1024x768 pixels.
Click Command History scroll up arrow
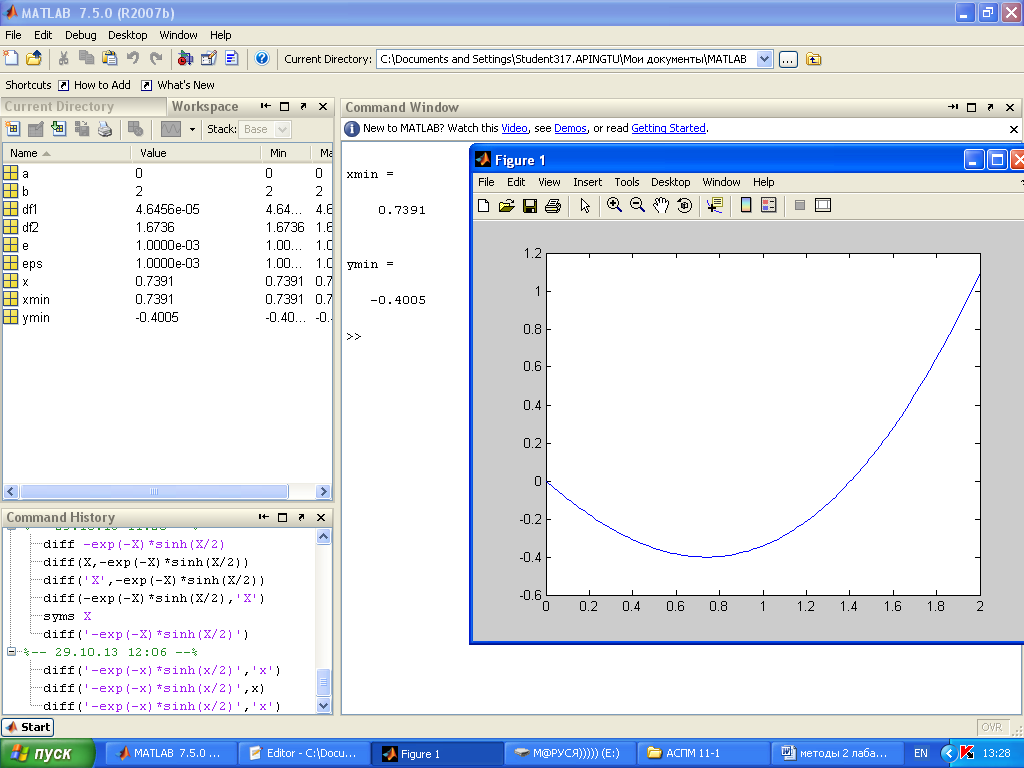pos(323,537)
